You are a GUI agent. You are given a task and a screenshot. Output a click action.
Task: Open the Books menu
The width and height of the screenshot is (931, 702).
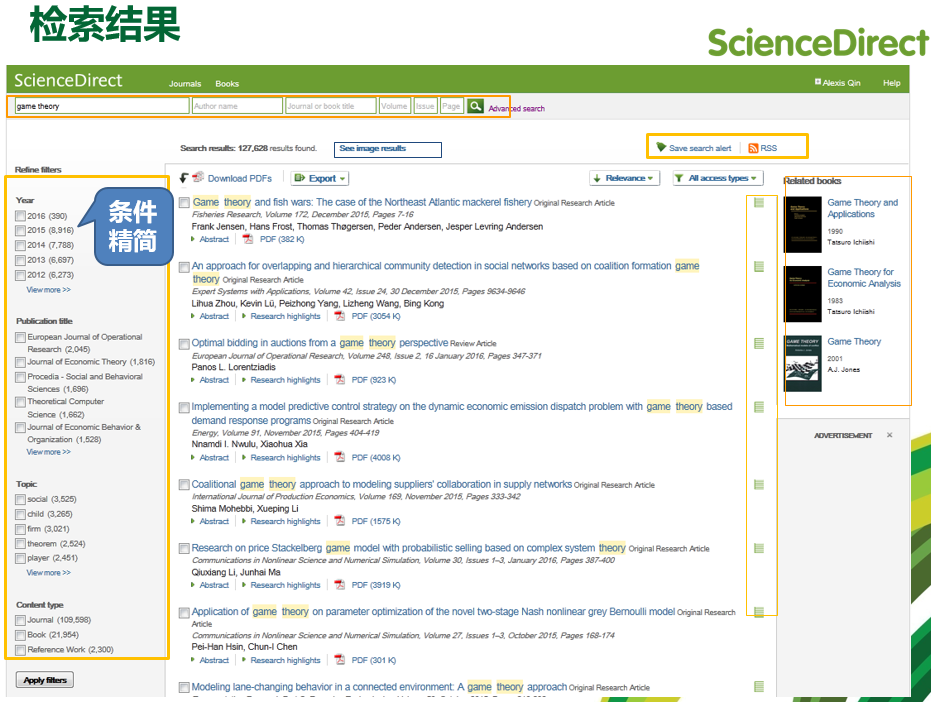[x=227, y=84]
